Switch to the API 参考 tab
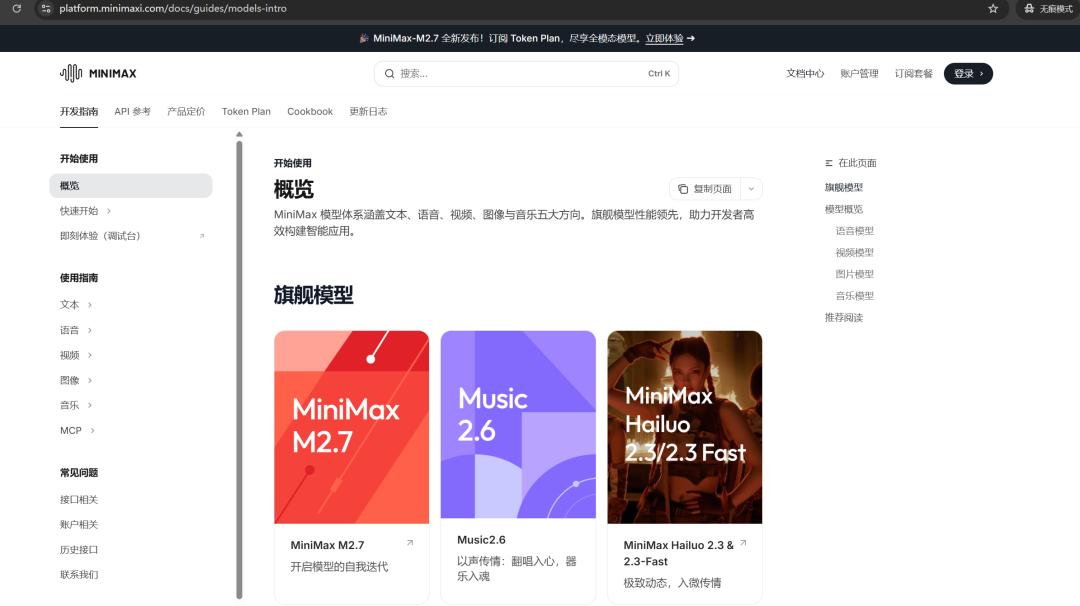The height and width of the screenshot is (606, 1080). (x=132, y=112)
